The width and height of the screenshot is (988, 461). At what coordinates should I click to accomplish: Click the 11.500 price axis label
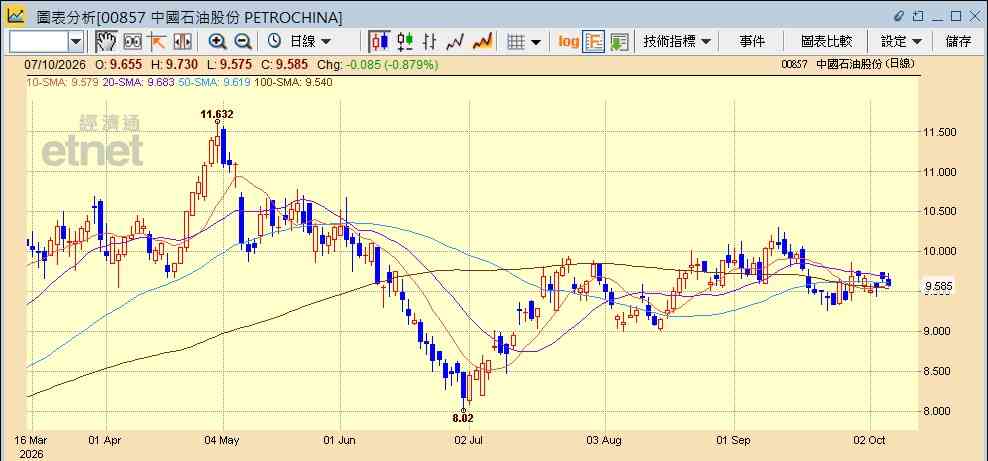[x=939, y=132]
